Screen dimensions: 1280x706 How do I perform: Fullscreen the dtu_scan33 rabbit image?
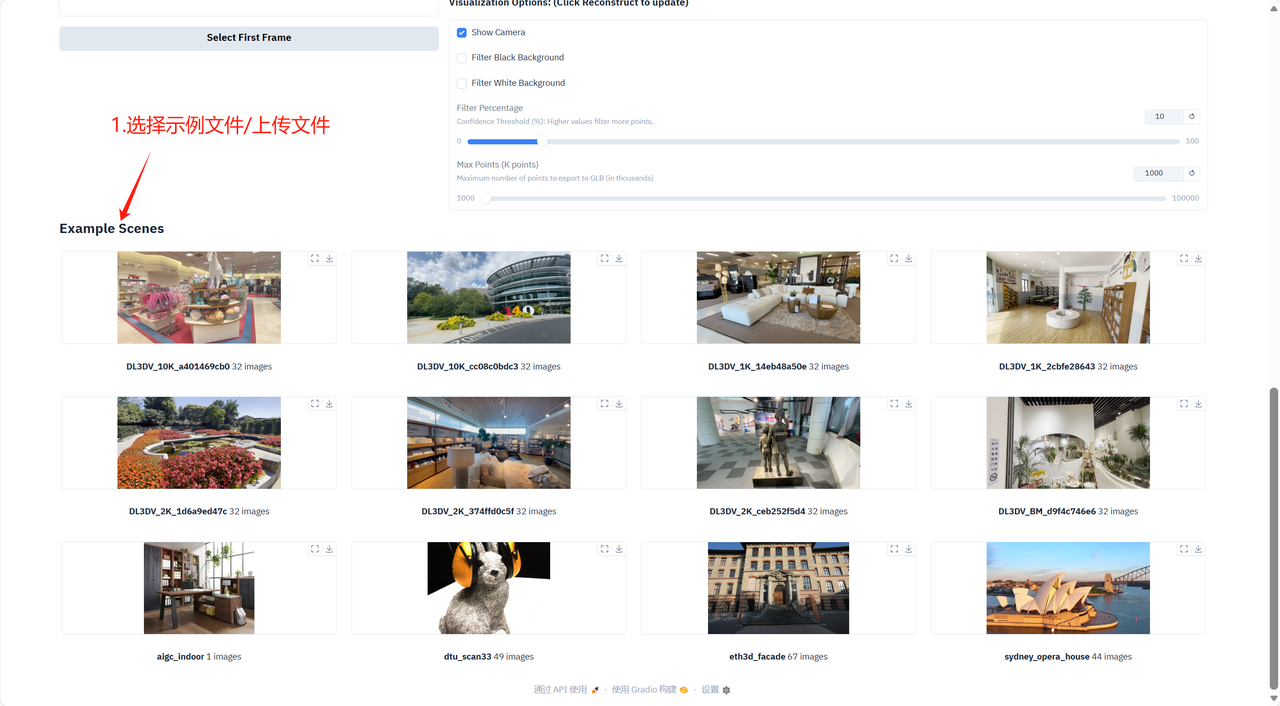point(605,549)
